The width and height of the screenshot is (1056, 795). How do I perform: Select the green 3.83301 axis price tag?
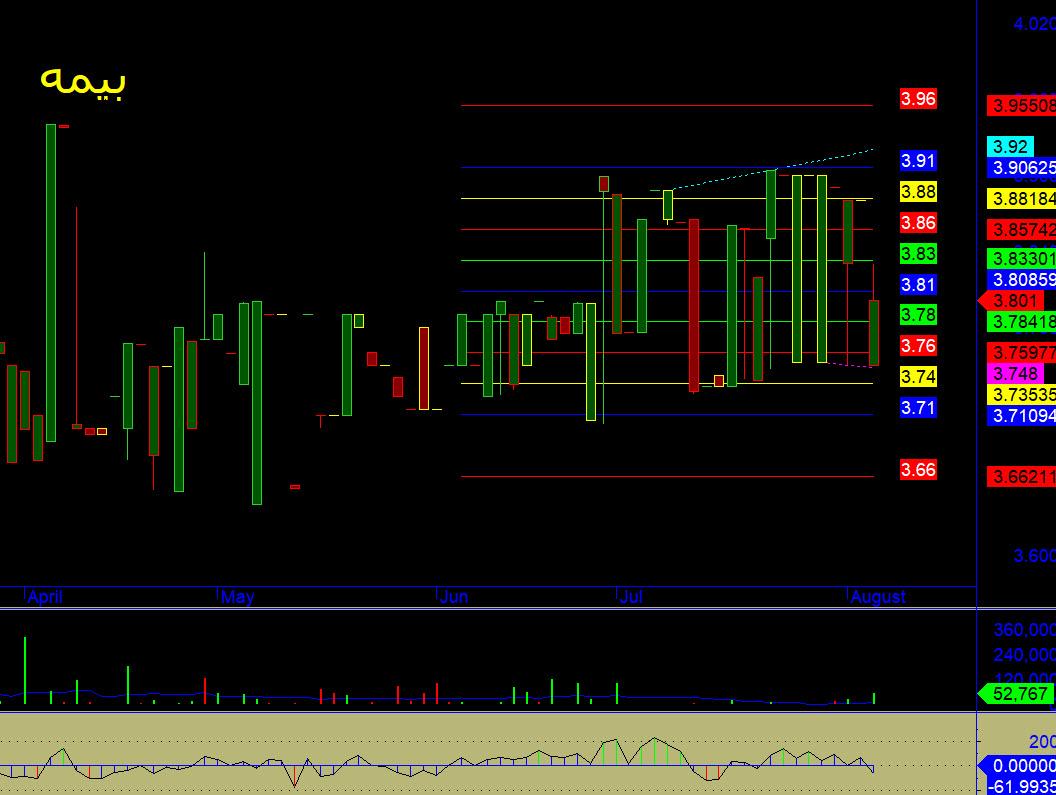(x=1022, y=259)
